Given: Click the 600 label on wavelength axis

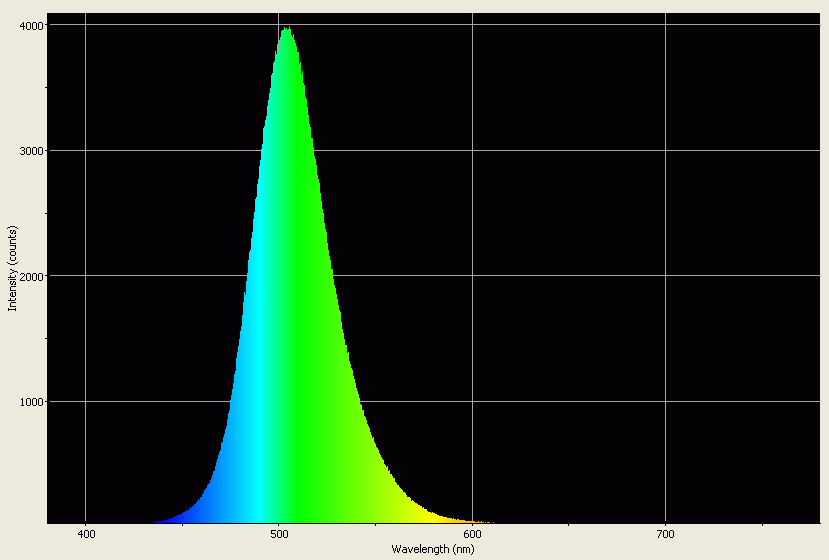Looking at the screenshot, I should pyautogui.click(x=472, y=536).
